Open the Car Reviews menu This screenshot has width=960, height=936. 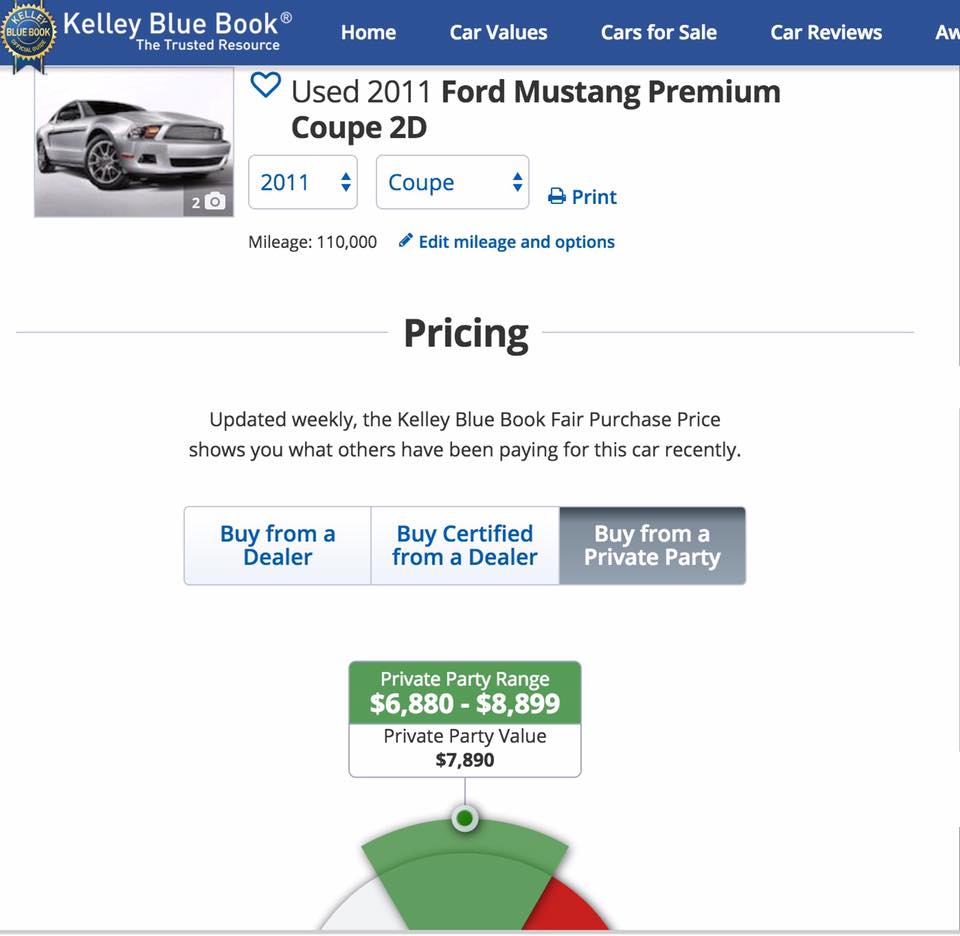click(x=826, y=32)
